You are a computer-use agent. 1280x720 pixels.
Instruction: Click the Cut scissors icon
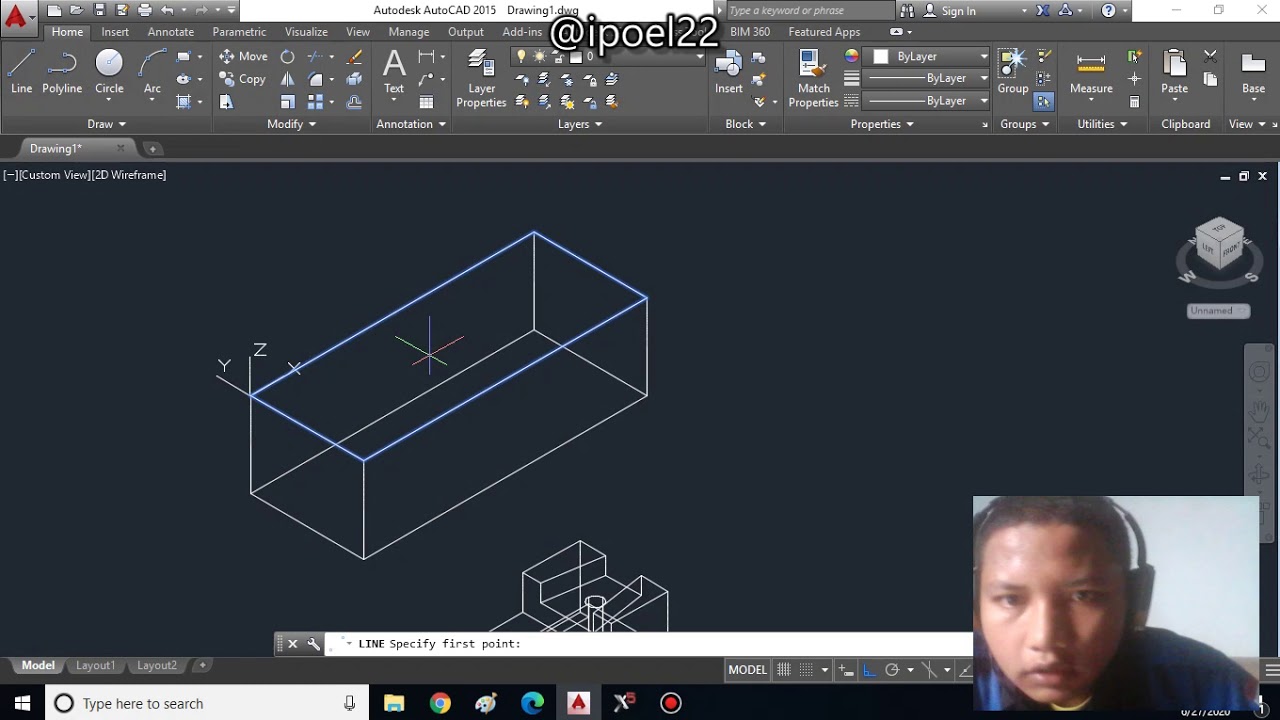[x=1210, y=56]
